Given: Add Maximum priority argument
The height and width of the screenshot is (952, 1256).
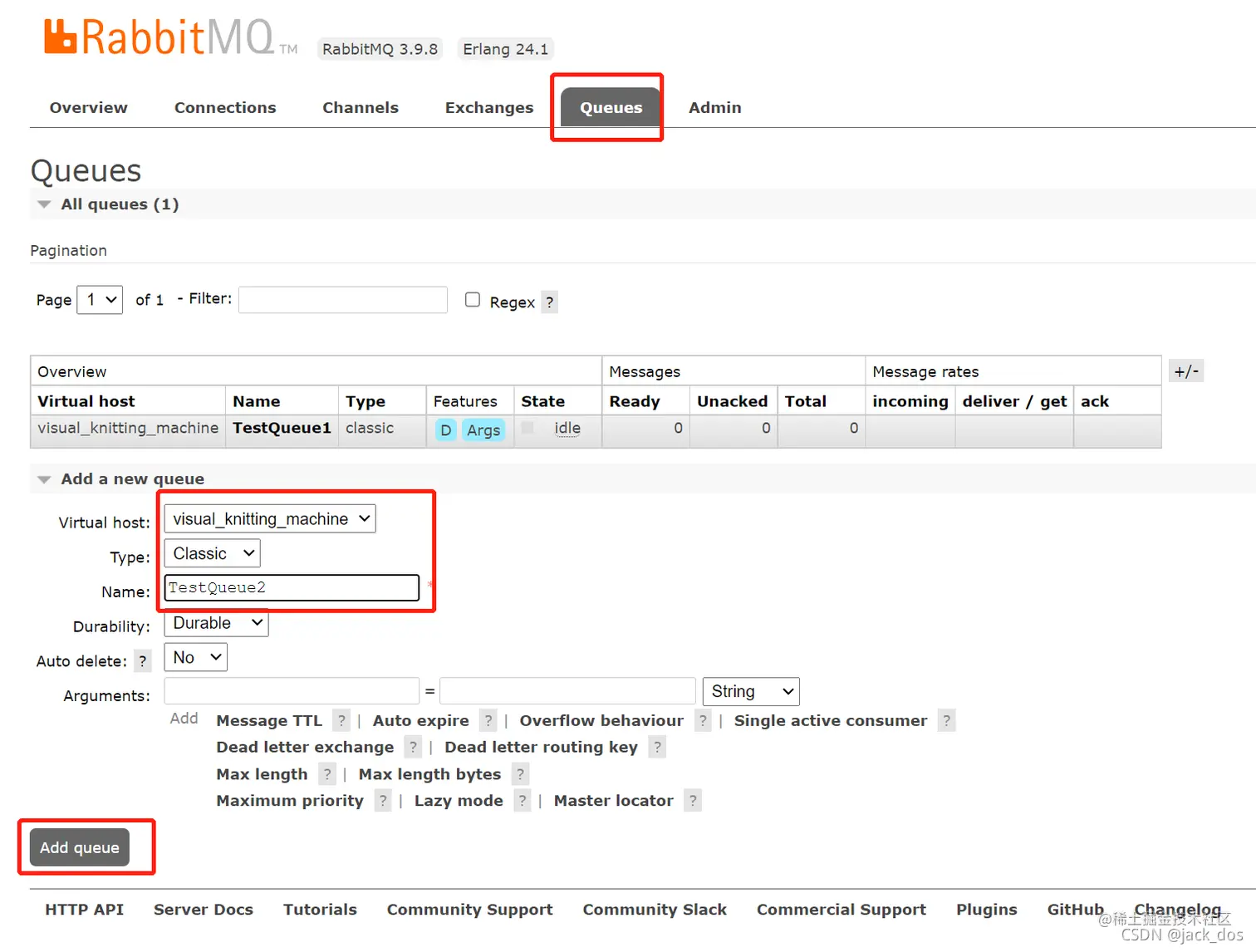Looking at the screenshot, I should 290,801.
